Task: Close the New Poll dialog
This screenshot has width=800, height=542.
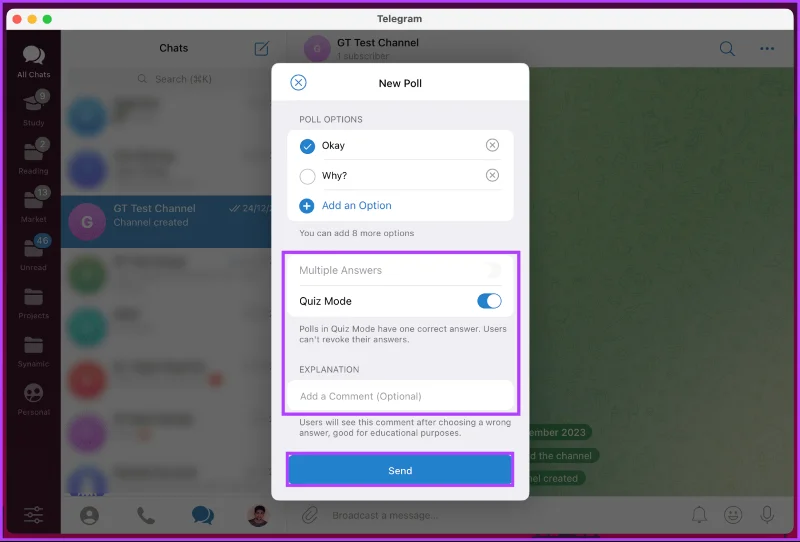Action: (298, 83)
